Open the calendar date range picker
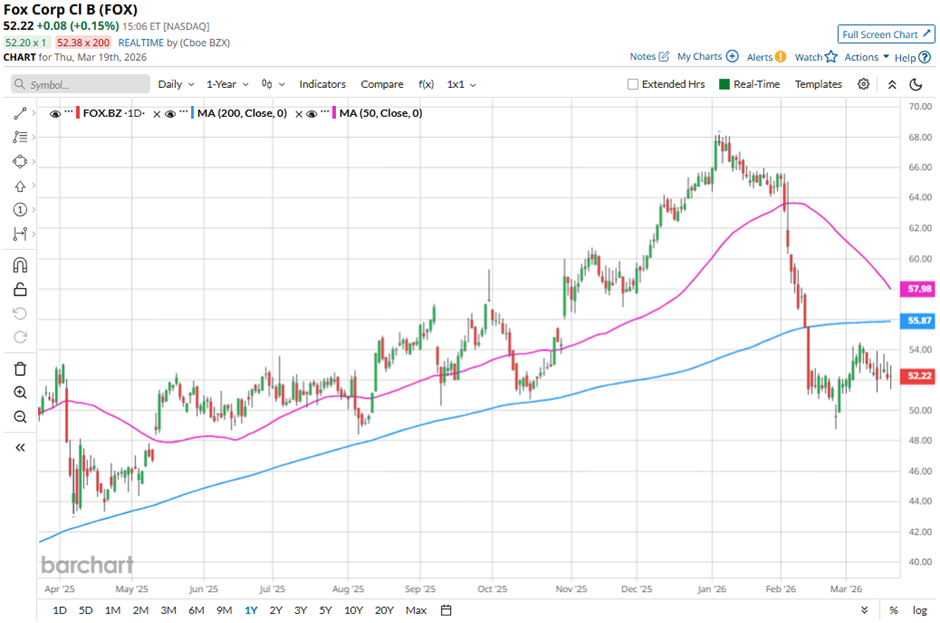The image size is (940, 623). click(446, 610)
